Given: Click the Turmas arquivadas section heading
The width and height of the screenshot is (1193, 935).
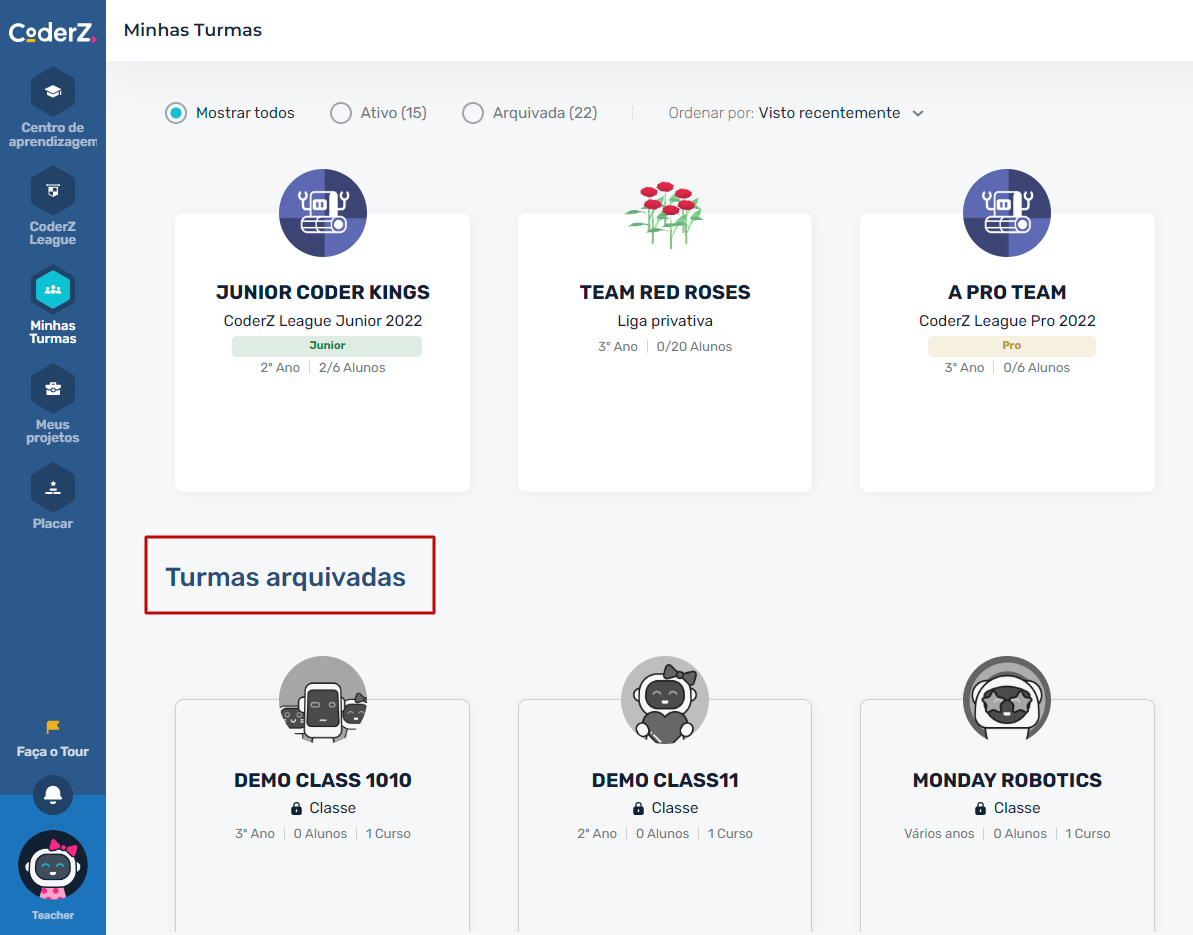Looking at the screenshot, I should click(x=285, y=577).
